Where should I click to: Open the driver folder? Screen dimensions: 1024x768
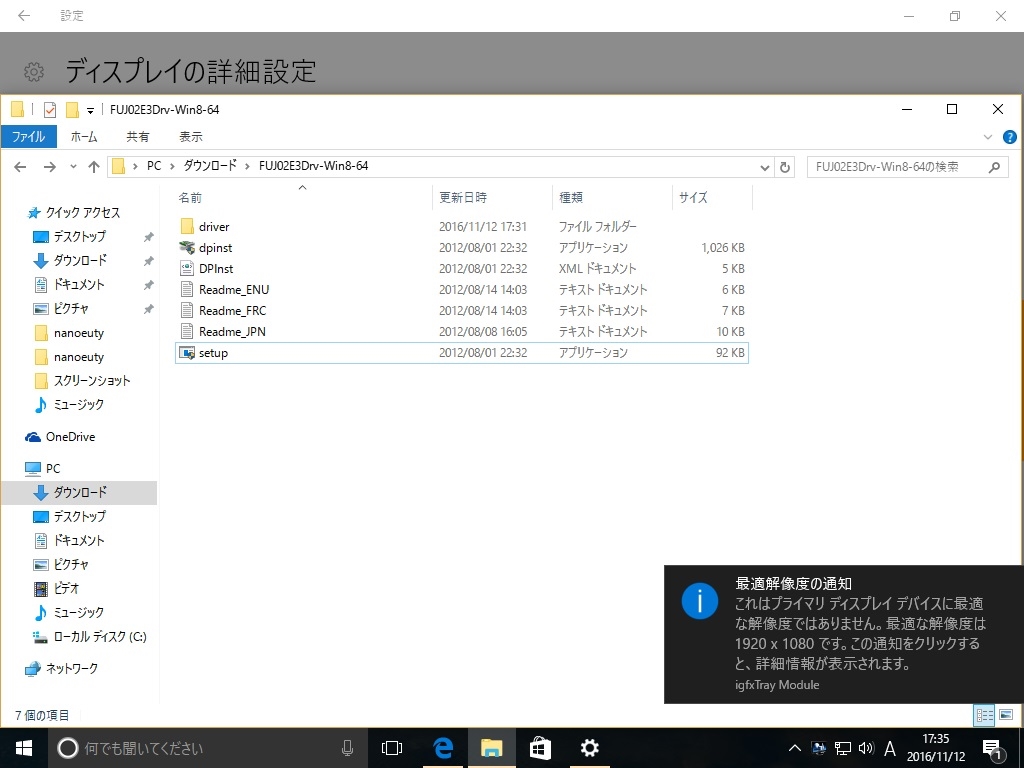click(x=214, y=227)
